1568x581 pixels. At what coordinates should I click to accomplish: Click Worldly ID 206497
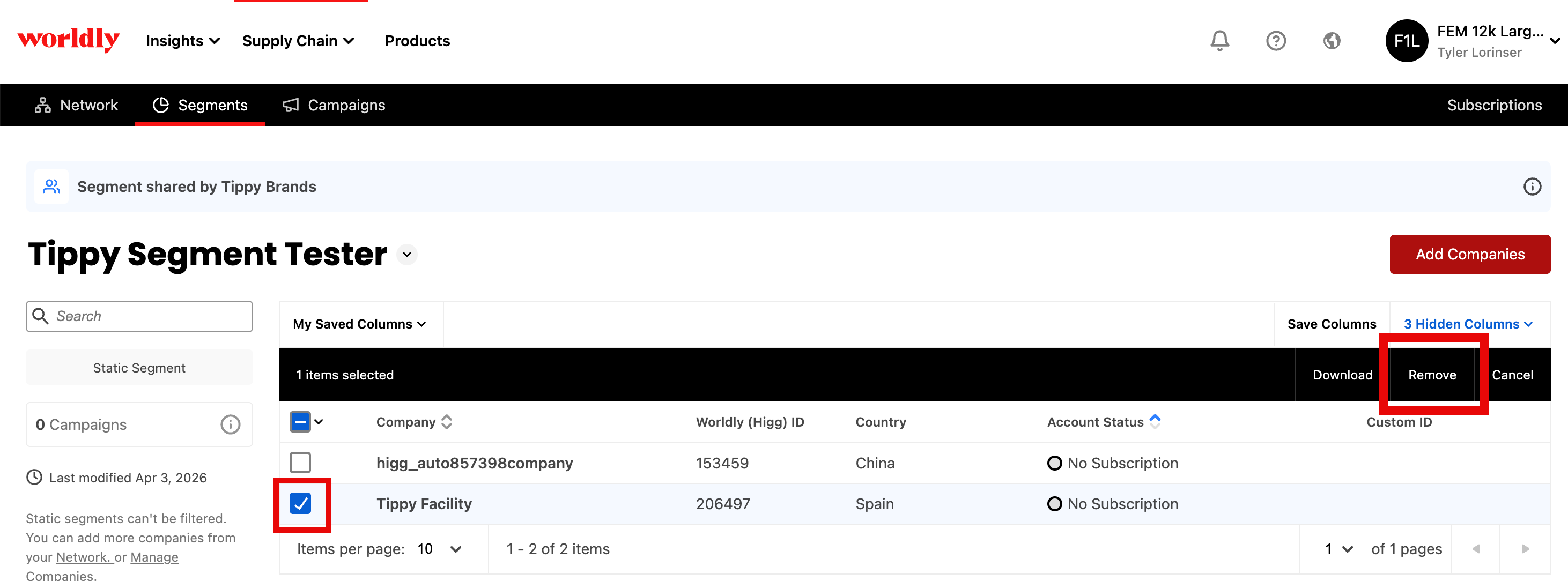[x=722, y=504]
